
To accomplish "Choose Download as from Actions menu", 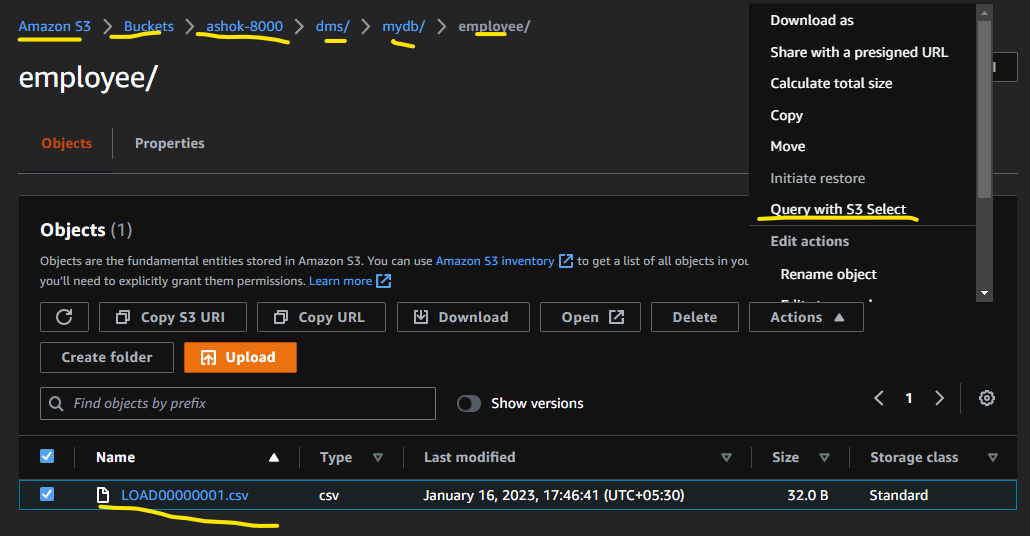I will pos(812,20).
